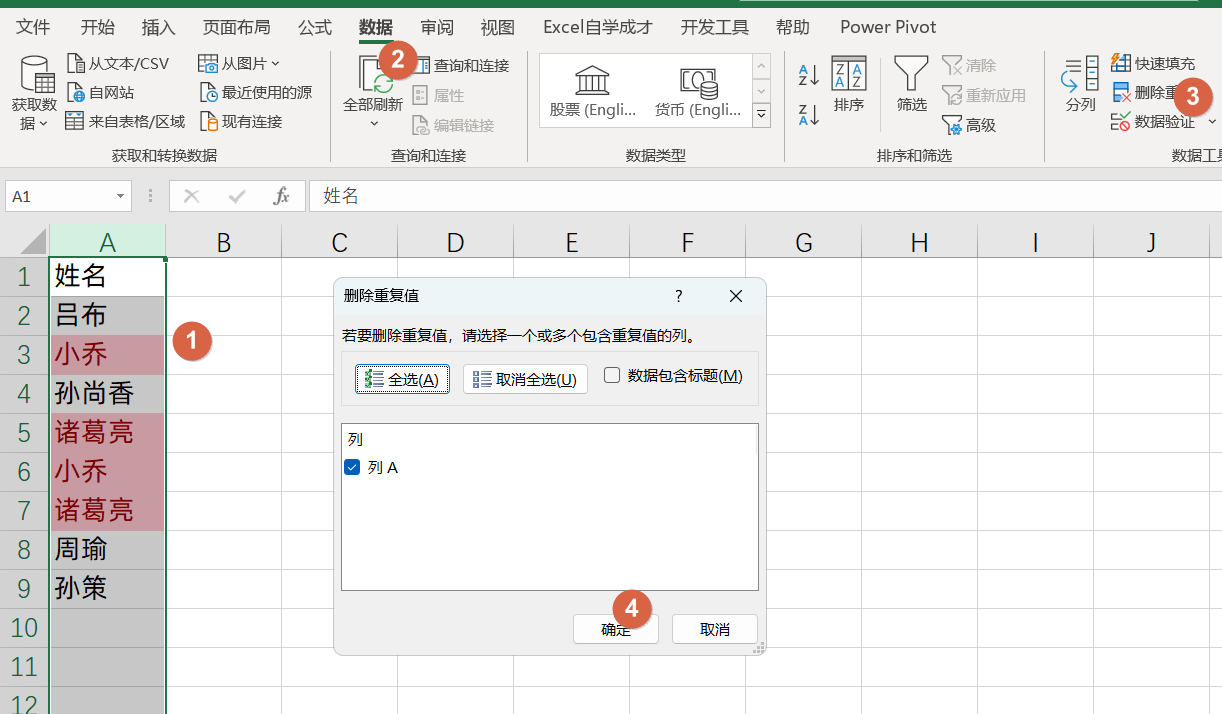Click cell containing 吕布
Screen dimensions: 1222x714
pyautogui.click(x=108, y=316)
